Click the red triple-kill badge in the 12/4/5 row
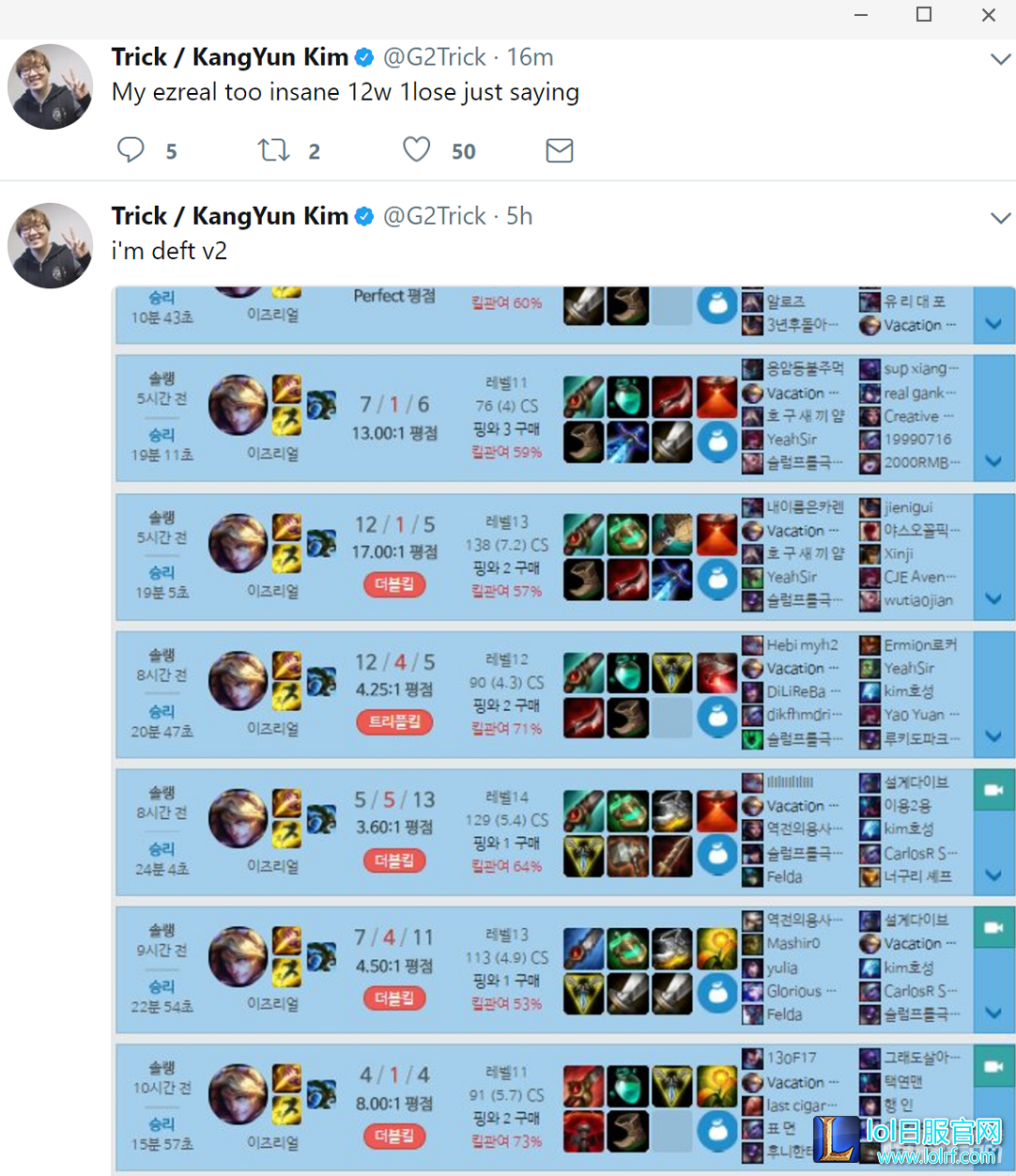1016x1176 pixels. [x=394, y=722]
